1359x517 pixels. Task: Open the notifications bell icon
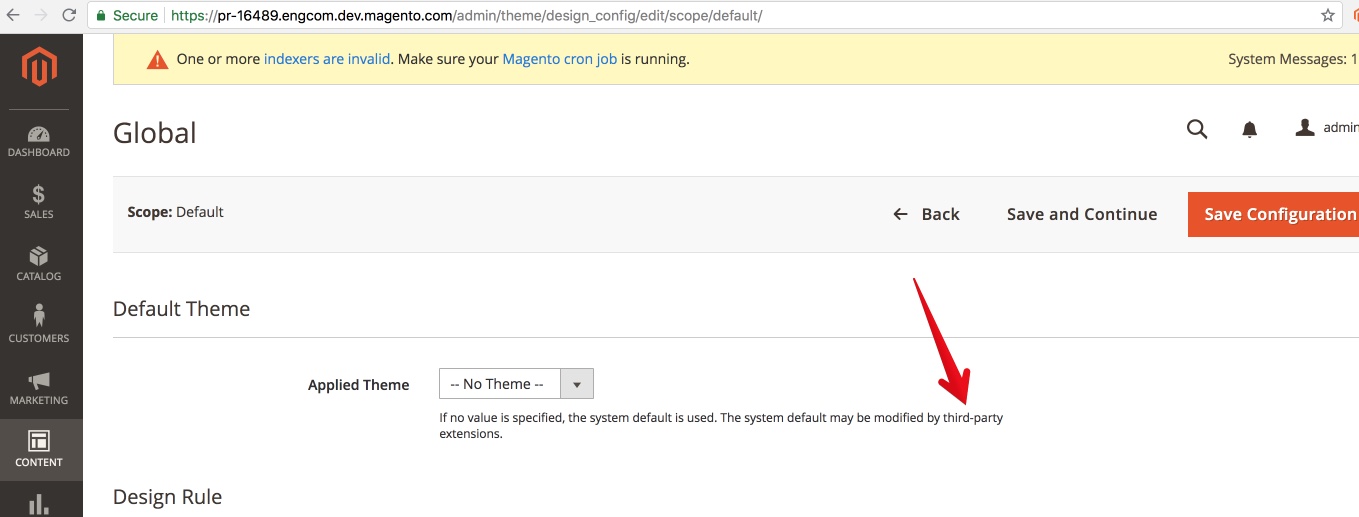click(x=1249, y=129)
